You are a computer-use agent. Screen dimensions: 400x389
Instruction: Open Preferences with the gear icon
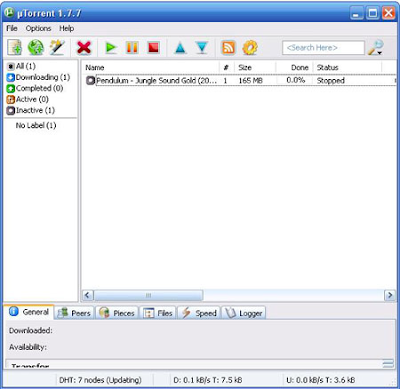[250, 48]
